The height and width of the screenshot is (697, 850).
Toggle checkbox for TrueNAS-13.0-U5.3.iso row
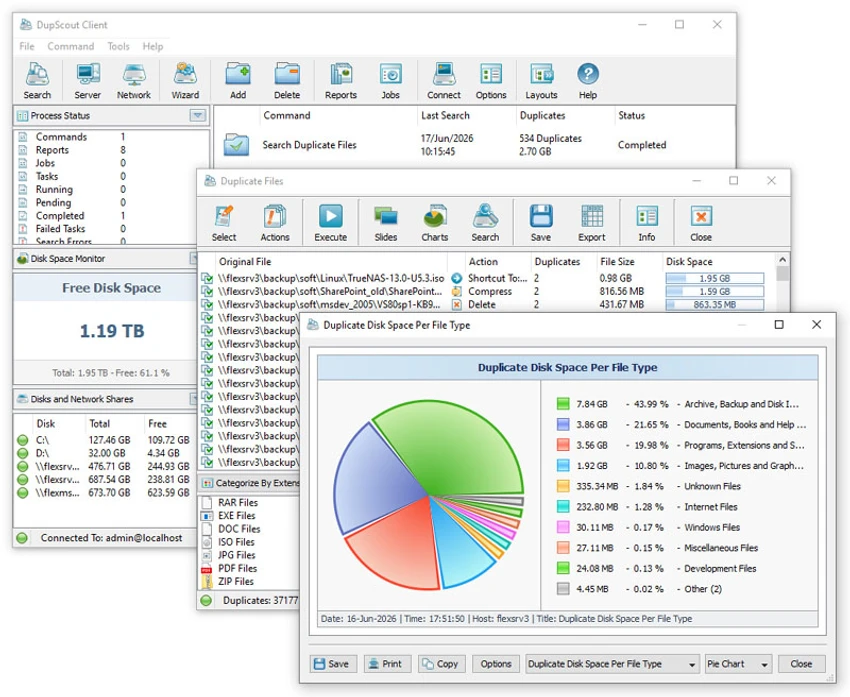click(x=207, y=278)
